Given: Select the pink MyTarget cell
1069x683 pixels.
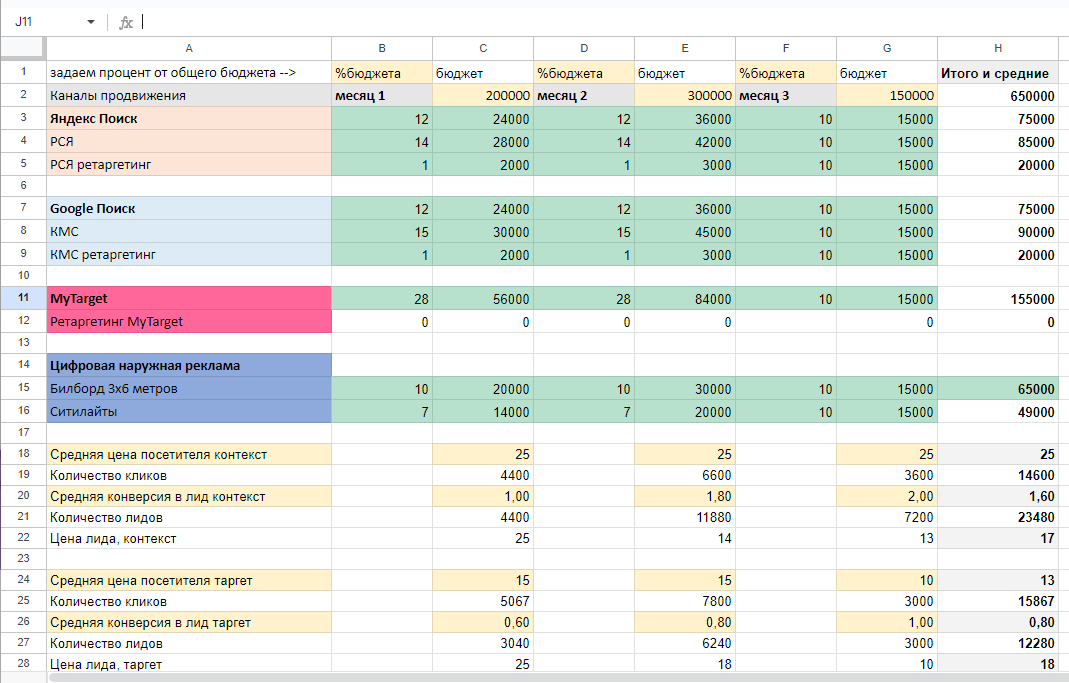Looking at the screenshot, I should tap(189, 298).
